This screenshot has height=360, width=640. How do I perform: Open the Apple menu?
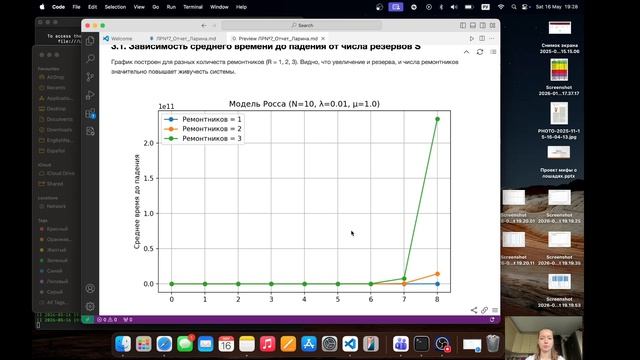pos(42,7)
